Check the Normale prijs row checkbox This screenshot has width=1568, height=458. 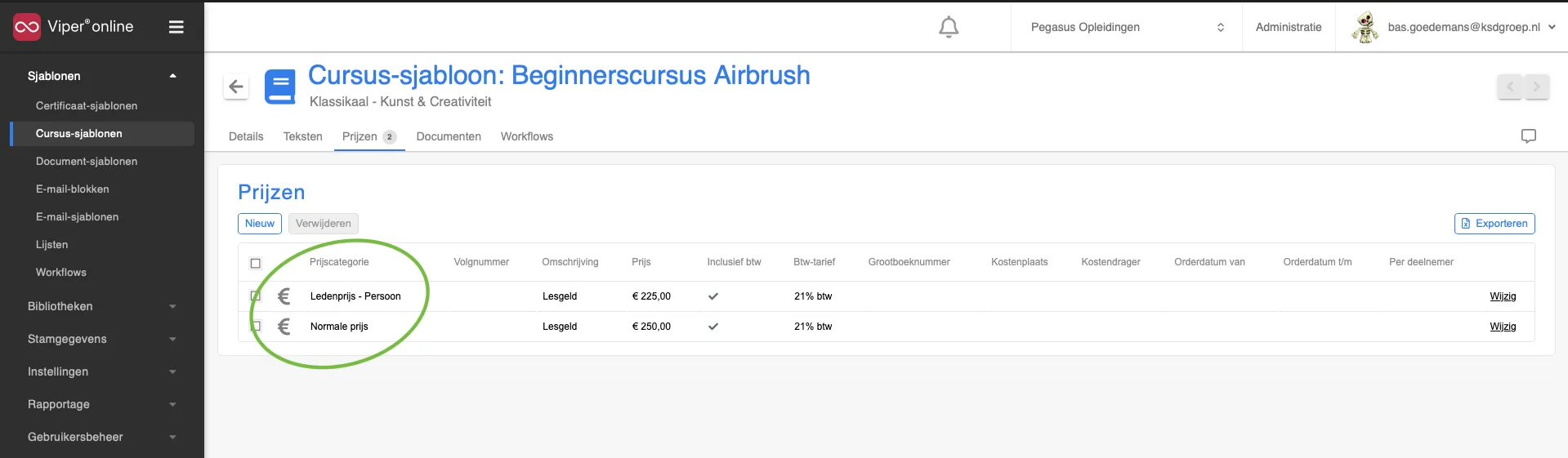(255, 327)
